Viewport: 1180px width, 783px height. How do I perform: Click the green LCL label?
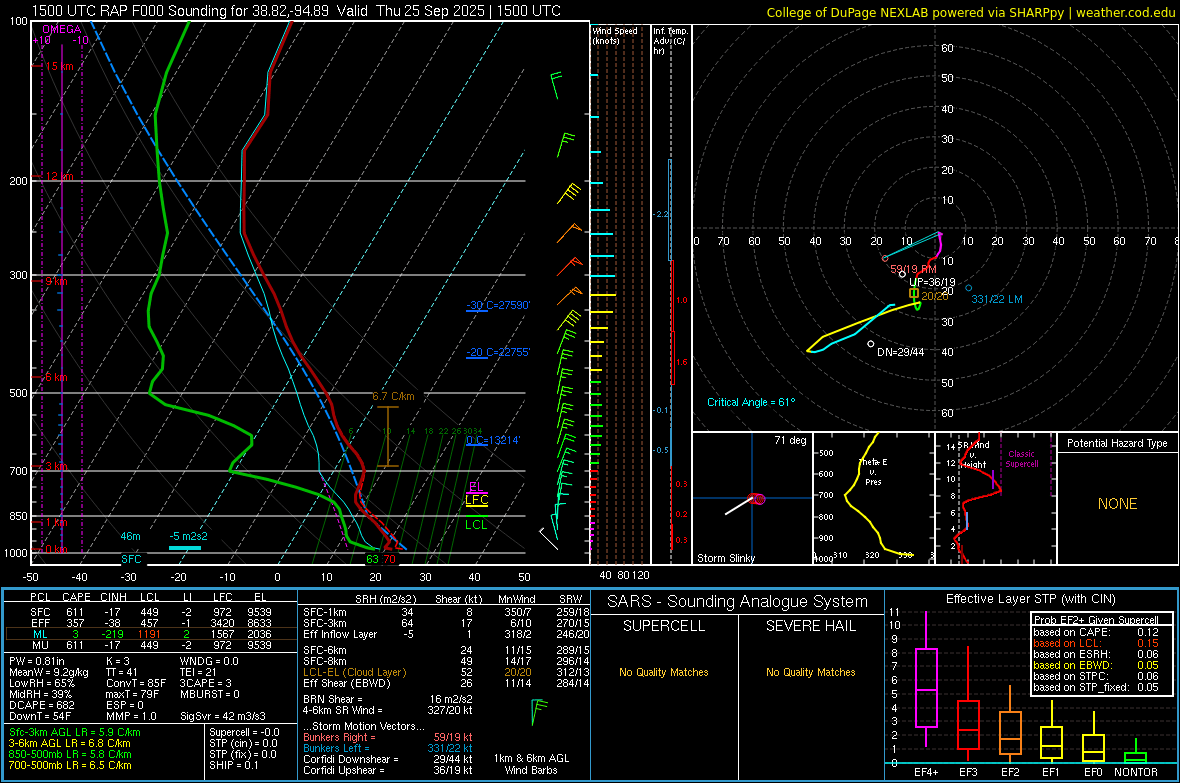476,525
